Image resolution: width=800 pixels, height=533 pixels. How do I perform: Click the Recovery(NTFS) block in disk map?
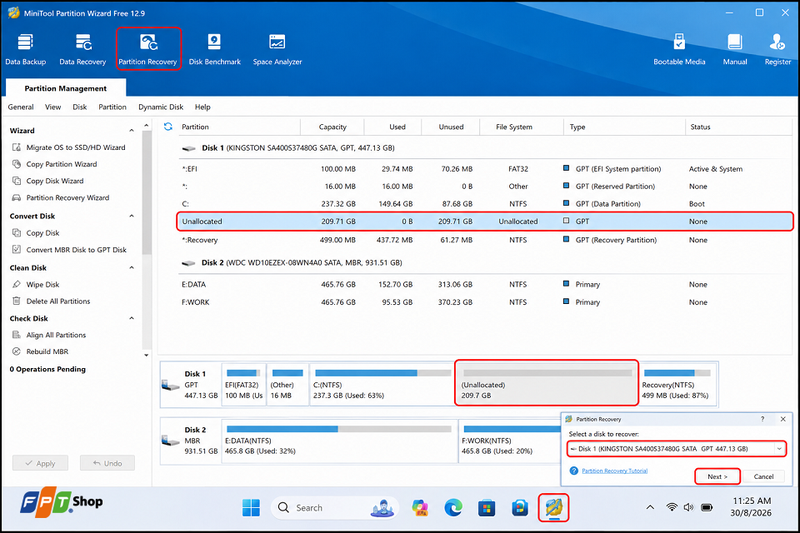pyautogui.click(x=678, y=384)
